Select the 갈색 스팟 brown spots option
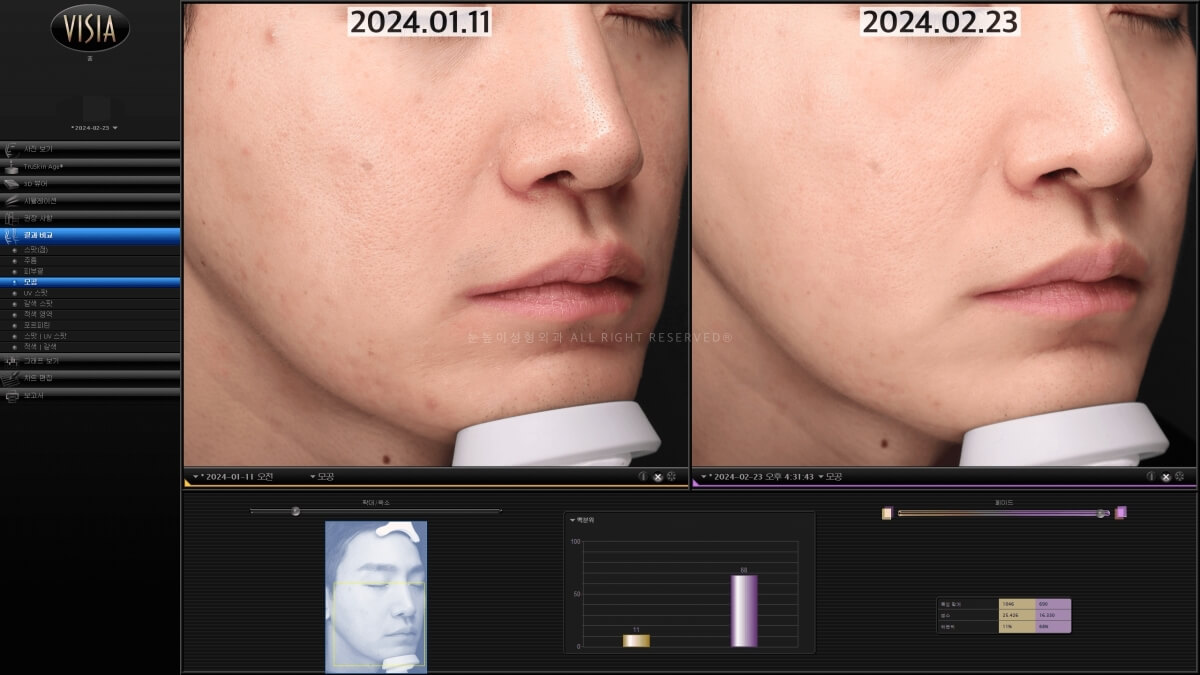The image size is (1200, 675). click(x=90, y=303)
